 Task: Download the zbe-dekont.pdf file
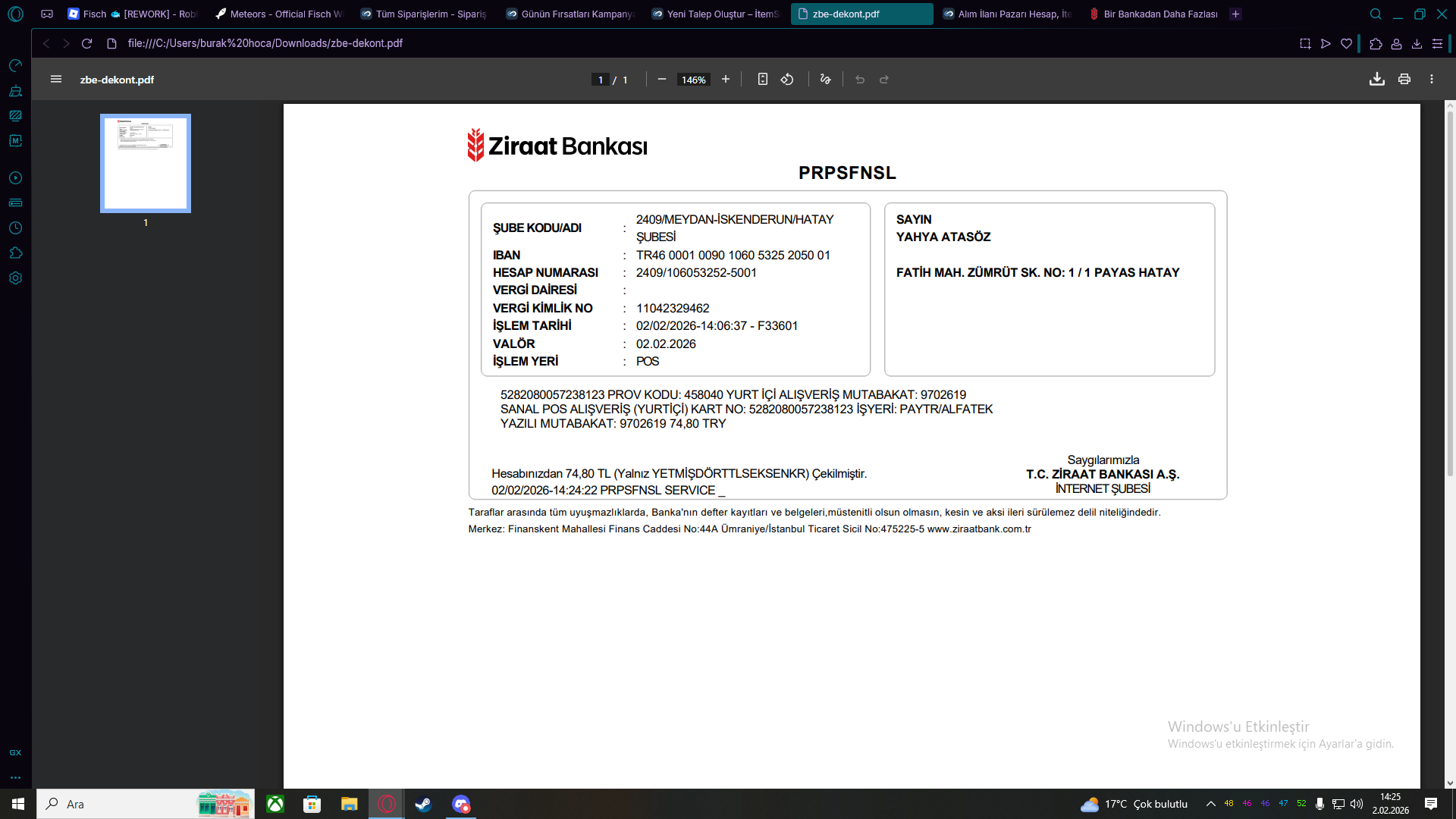coord(1377,79)
